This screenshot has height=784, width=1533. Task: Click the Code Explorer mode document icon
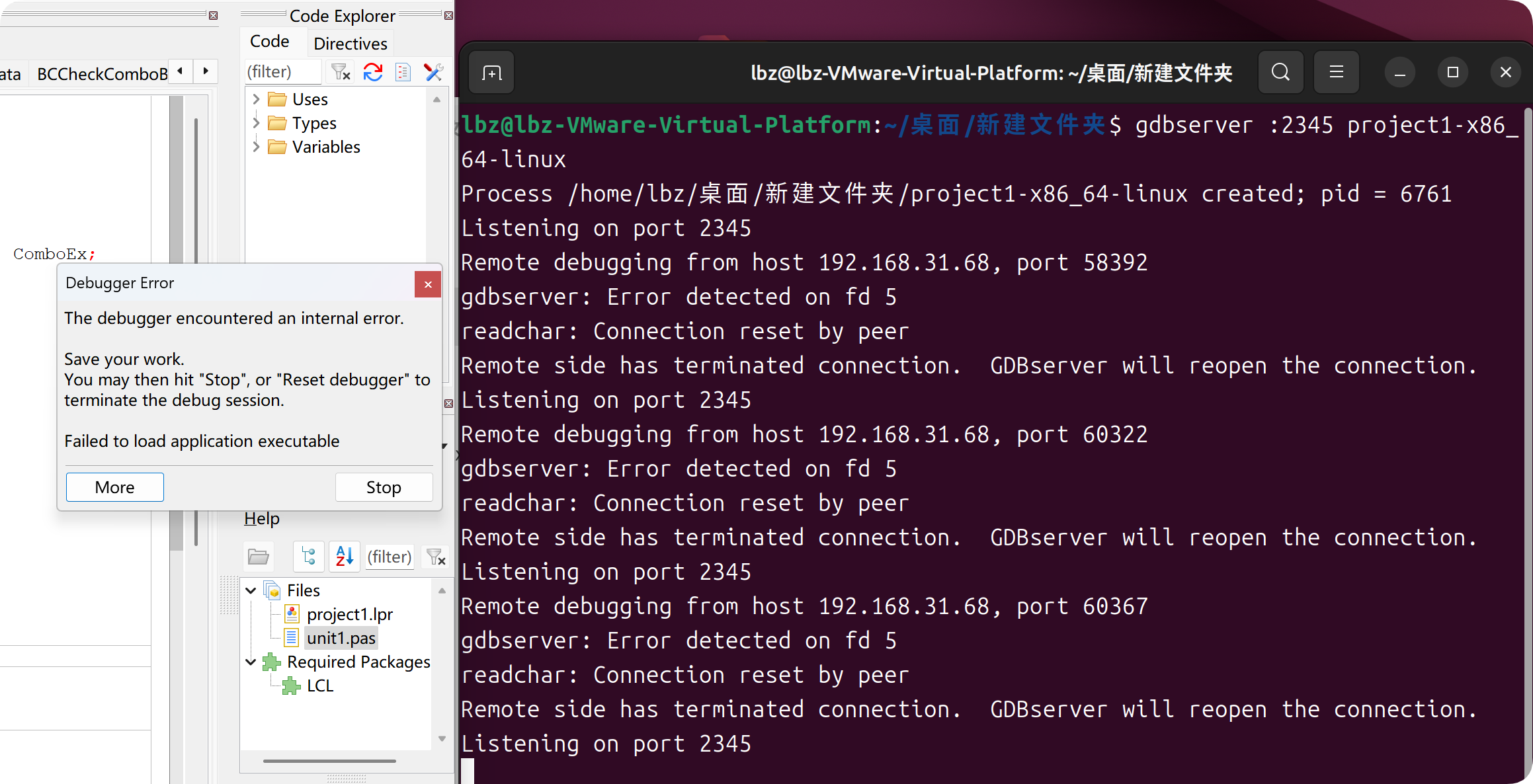(403, 72)
